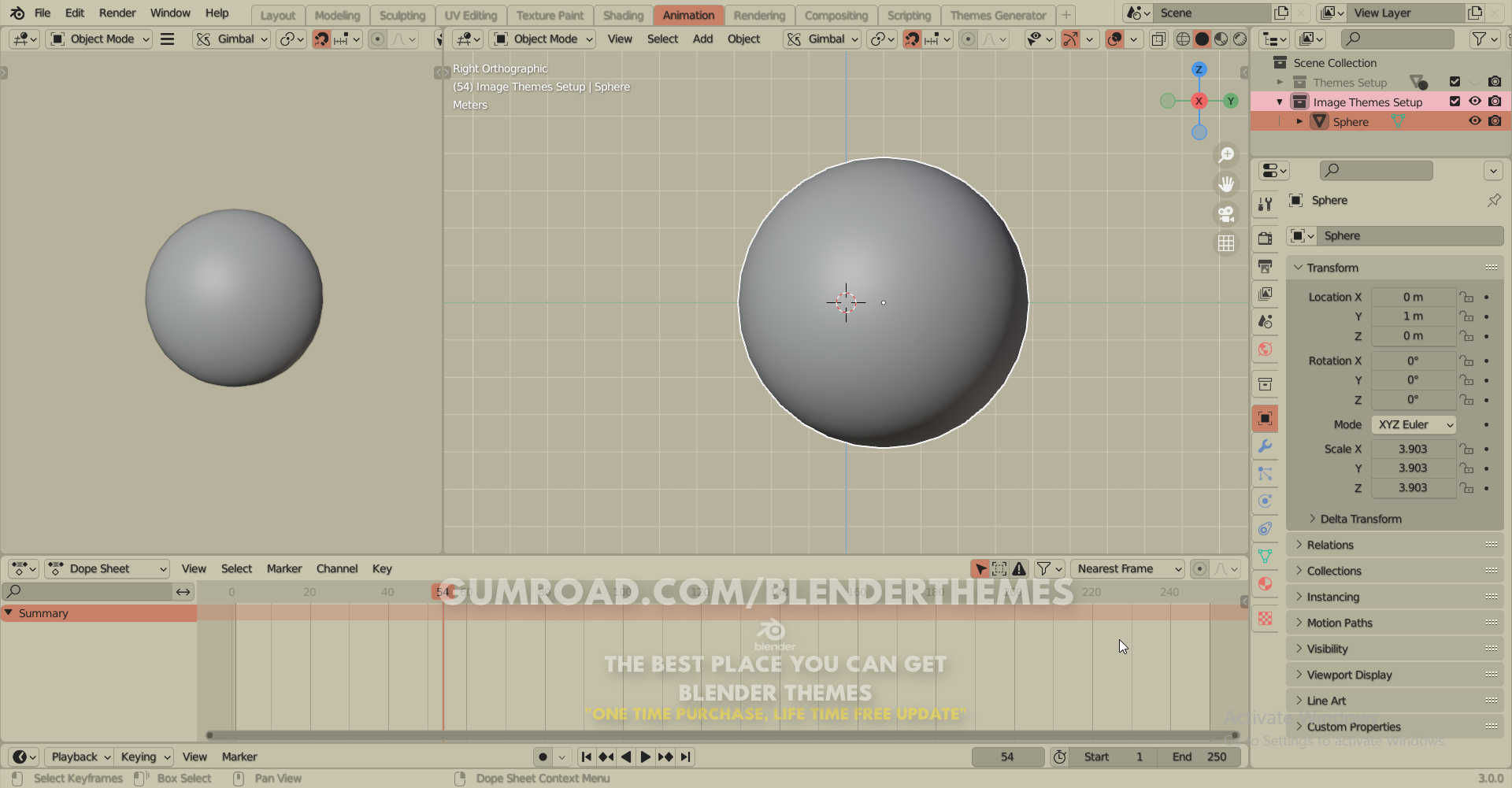Switch viewport shading to material preview
This screenshot has height=788, width=1512.
pos(1221,39)
